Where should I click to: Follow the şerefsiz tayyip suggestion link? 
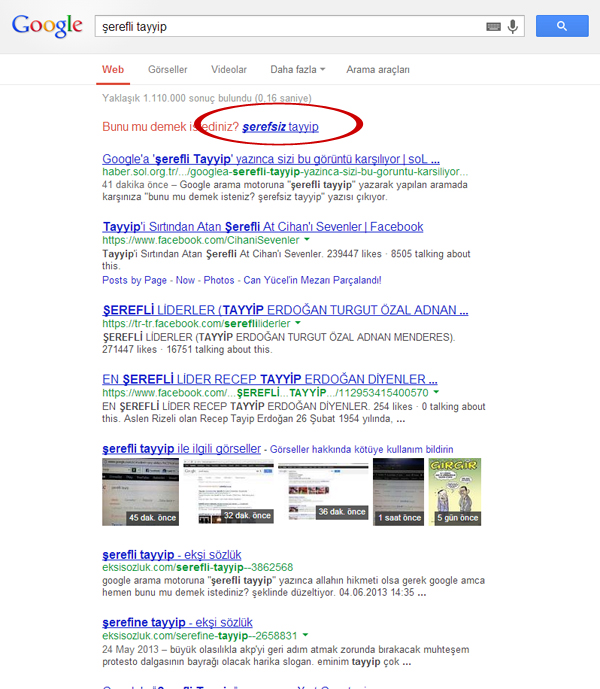pyautogui.click(x=280, y=127)
